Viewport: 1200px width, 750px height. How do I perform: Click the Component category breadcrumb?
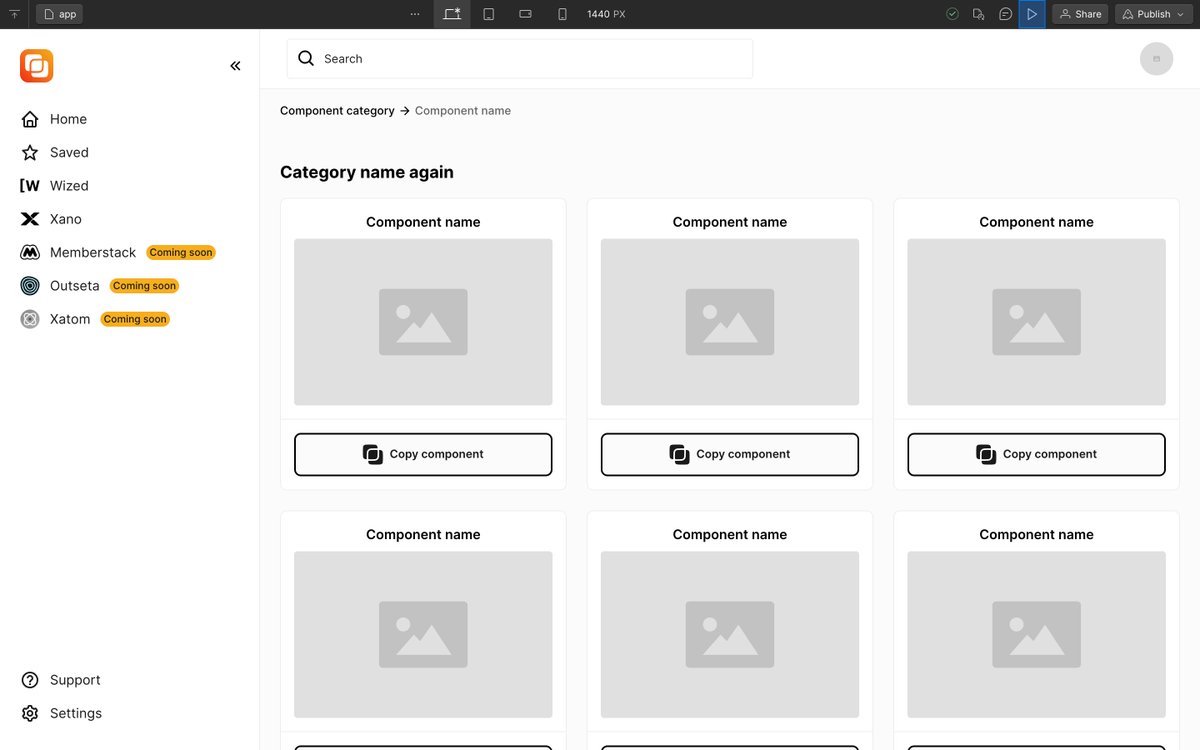pyautogui.click(x=337, y=111)
